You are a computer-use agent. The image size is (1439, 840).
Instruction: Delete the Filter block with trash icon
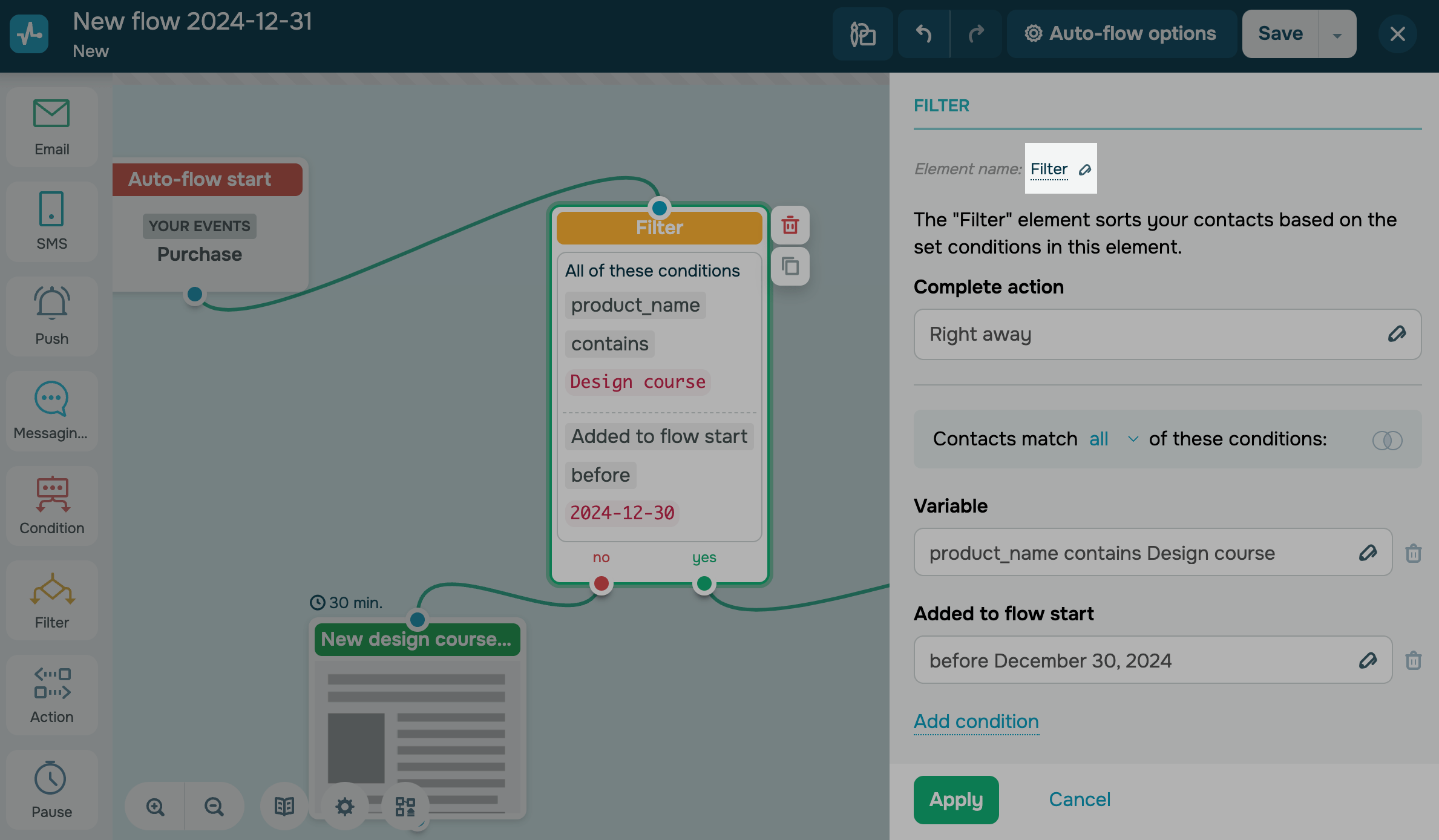[x=790, y=225]
